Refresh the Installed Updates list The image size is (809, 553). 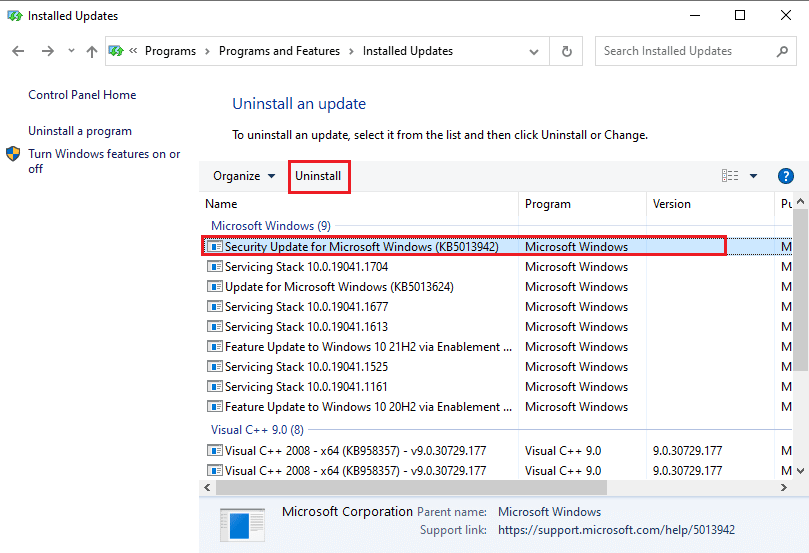point(567,51)
